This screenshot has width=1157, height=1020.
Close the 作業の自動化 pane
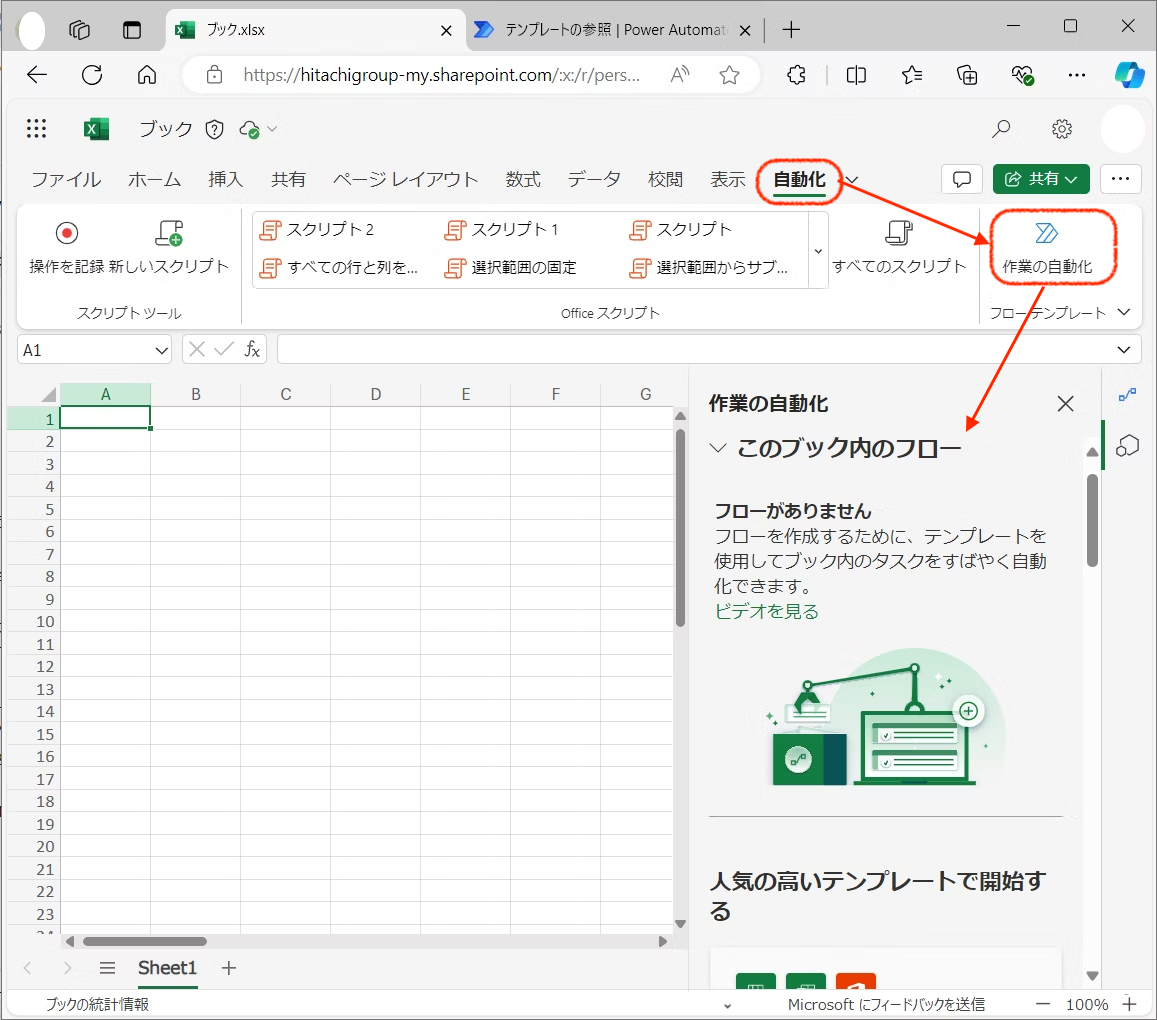tap(1066, 404)
